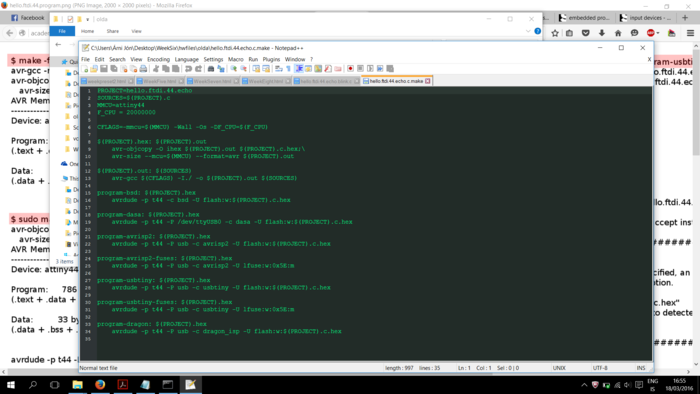Image resolution: width=700 pixels, height=394 pixels.
Task: Open Task View on the taskbar
Action: (54, 385)
